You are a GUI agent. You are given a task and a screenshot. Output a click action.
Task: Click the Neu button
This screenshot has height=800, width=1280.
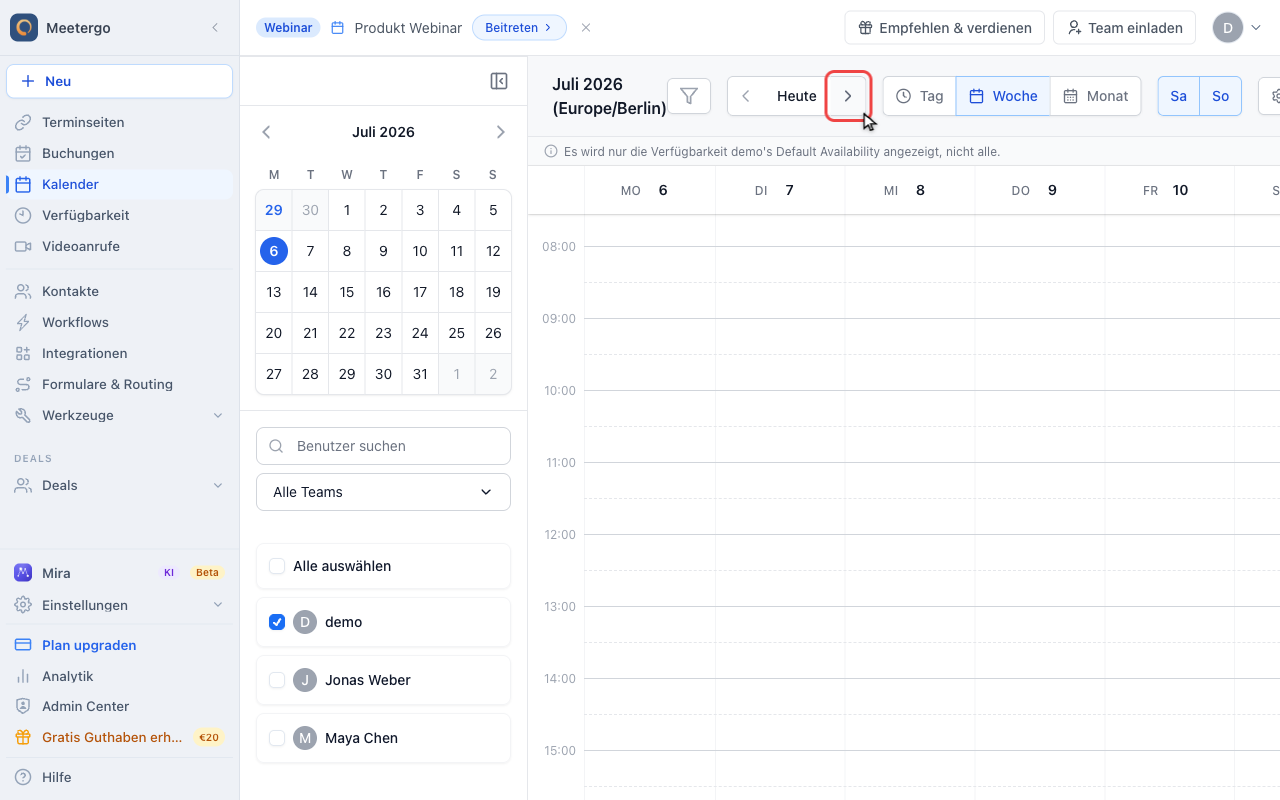[x=120, y=81]
